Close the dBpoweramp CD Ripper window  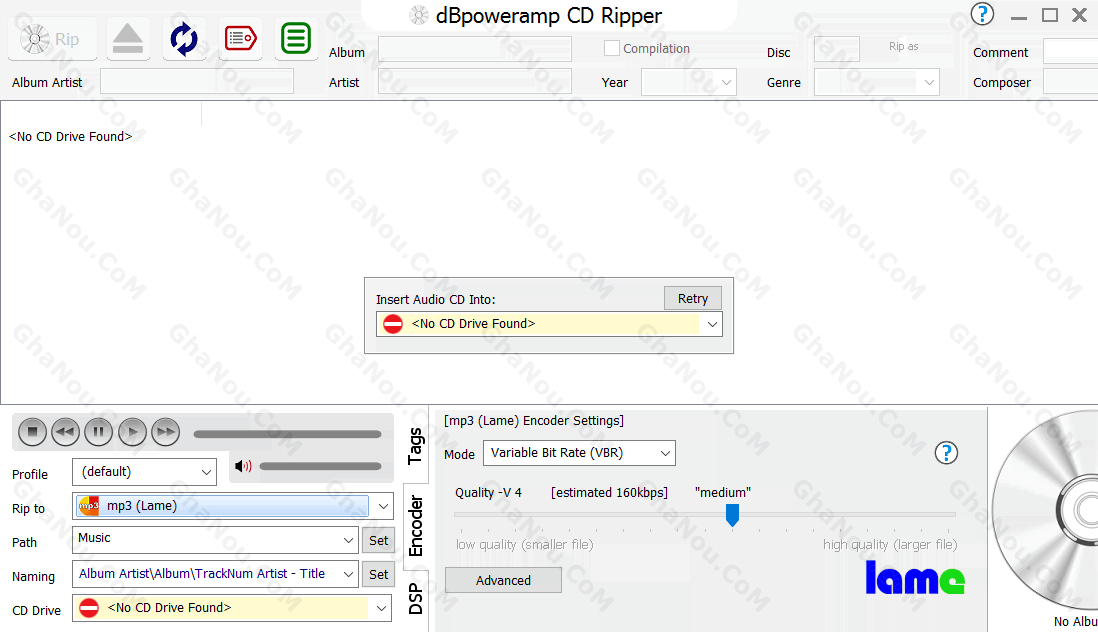click(1080, 15)
